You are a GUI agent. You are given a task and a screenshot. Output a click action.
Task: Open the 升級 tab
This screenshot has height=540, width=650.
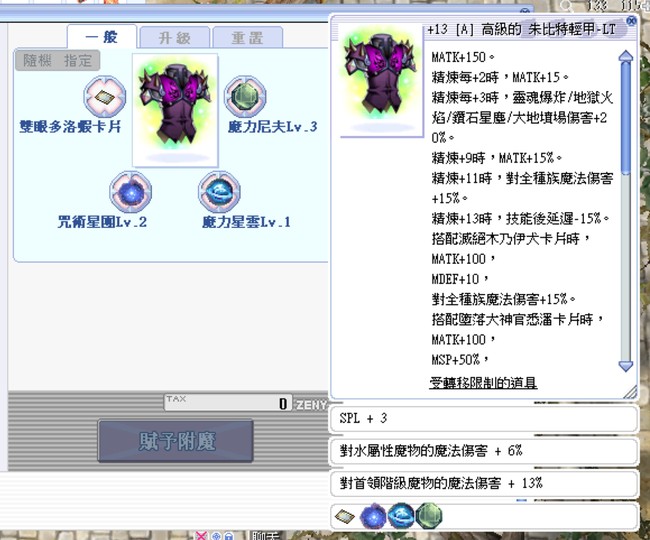pyautogui.click(x=172, y=38)
